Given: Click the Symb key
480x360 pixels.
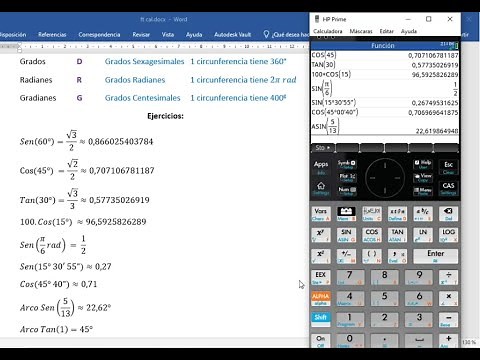Looking at the screenshot, I should coord(347,164).
